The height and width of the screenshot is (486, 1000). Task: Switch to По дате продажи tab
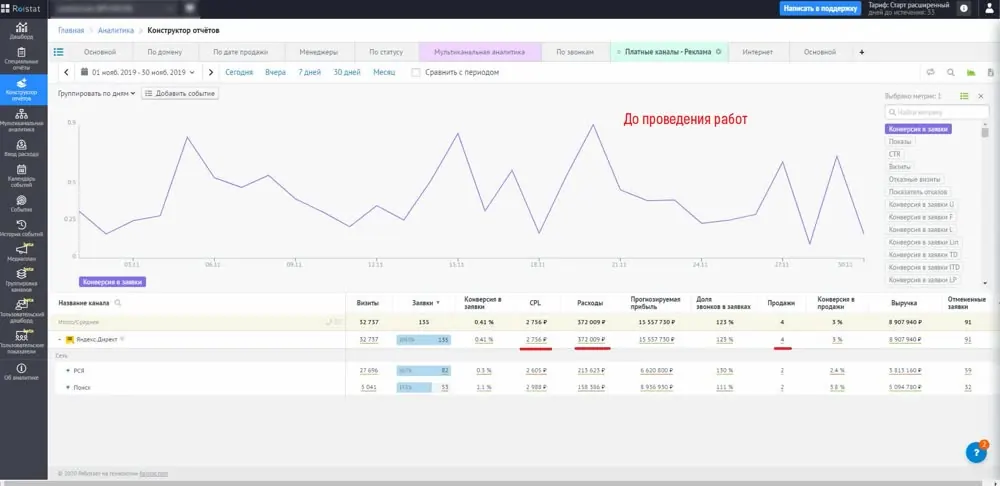click(x=240, y=52)
